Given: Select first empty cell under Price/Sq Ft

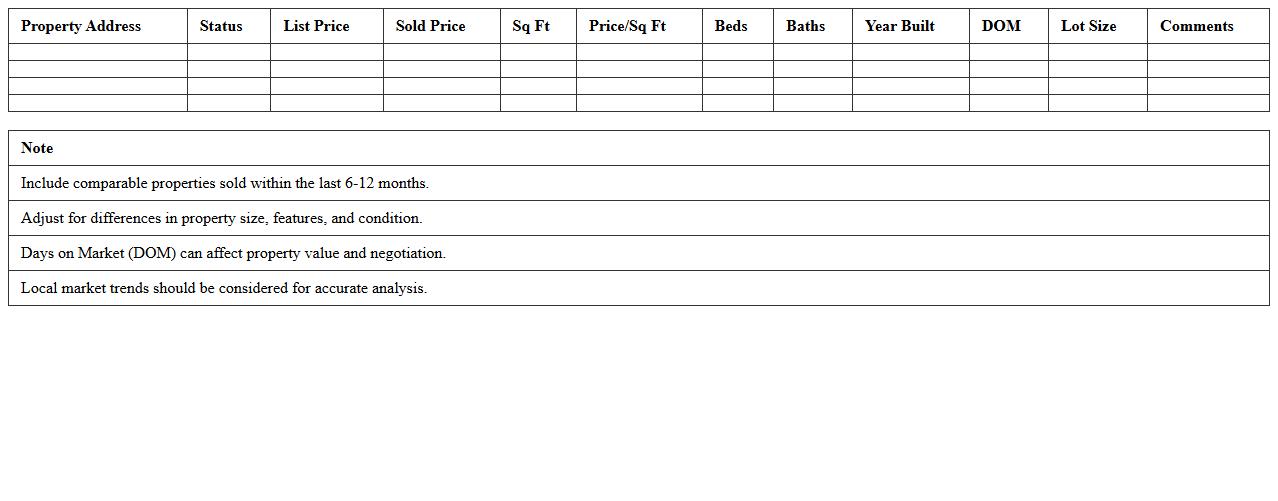Looking at the screenshot, I should point(639,52).
